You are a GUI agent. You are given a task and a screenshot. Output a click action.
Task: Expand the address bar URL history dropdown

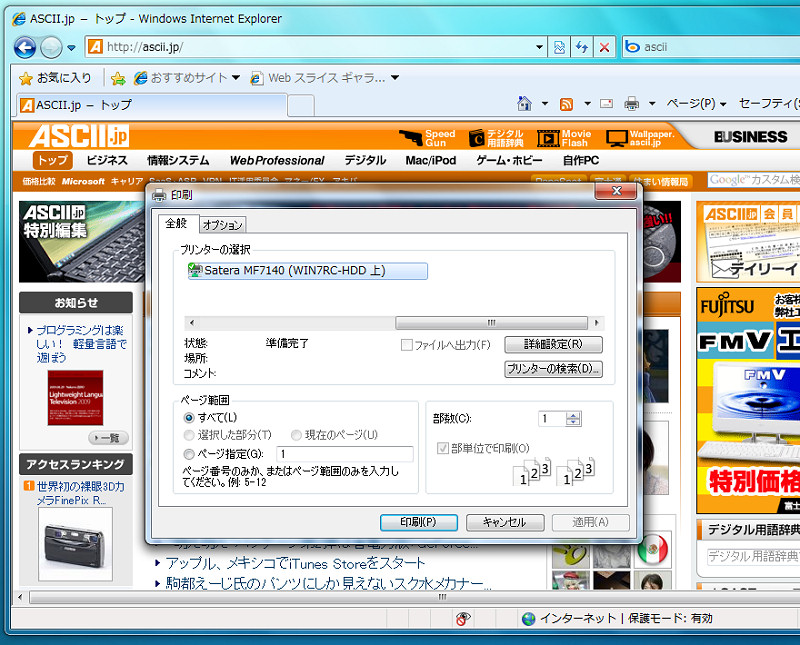point(539,47)
